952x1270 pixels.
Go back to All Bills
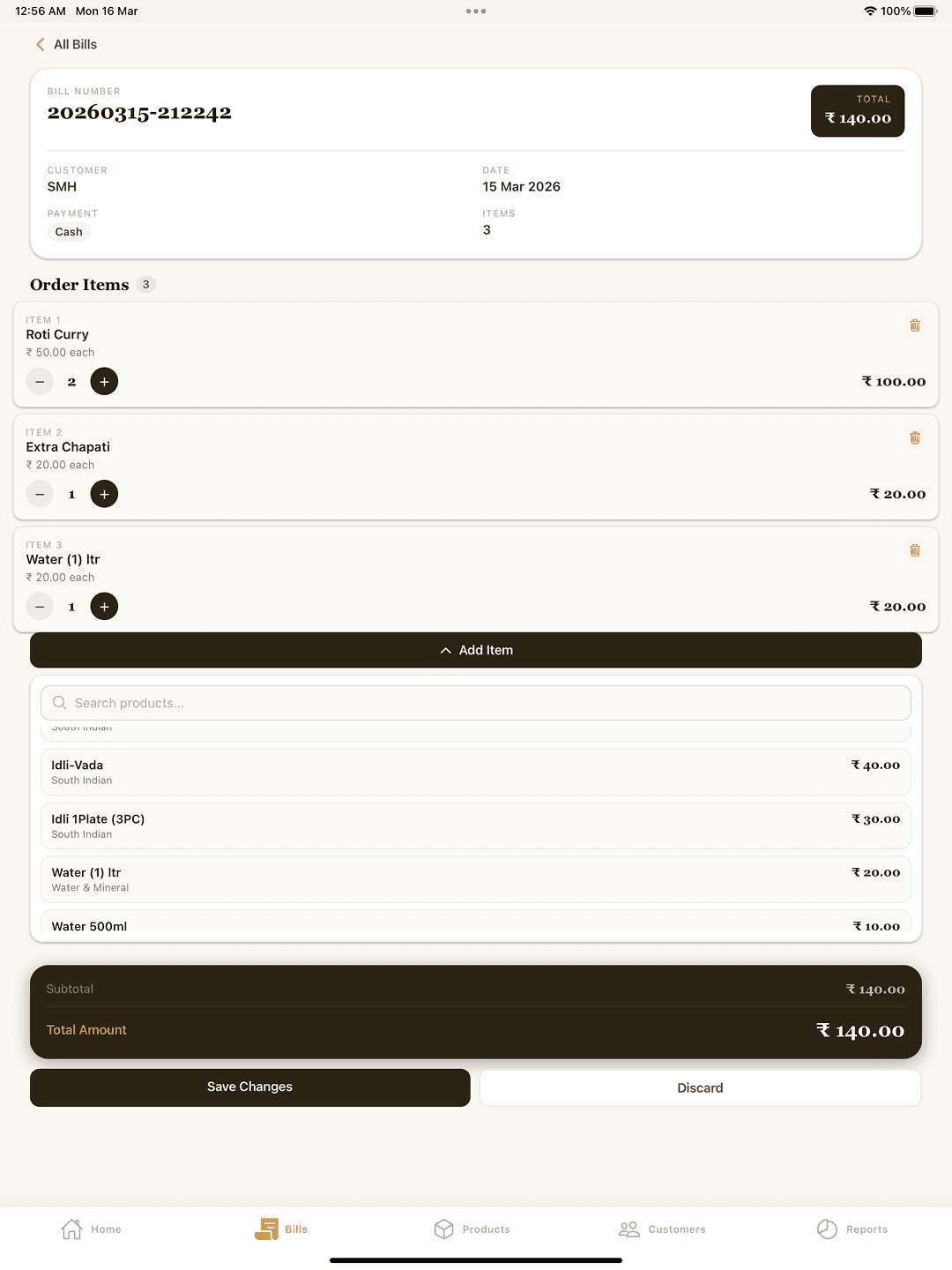67,44
